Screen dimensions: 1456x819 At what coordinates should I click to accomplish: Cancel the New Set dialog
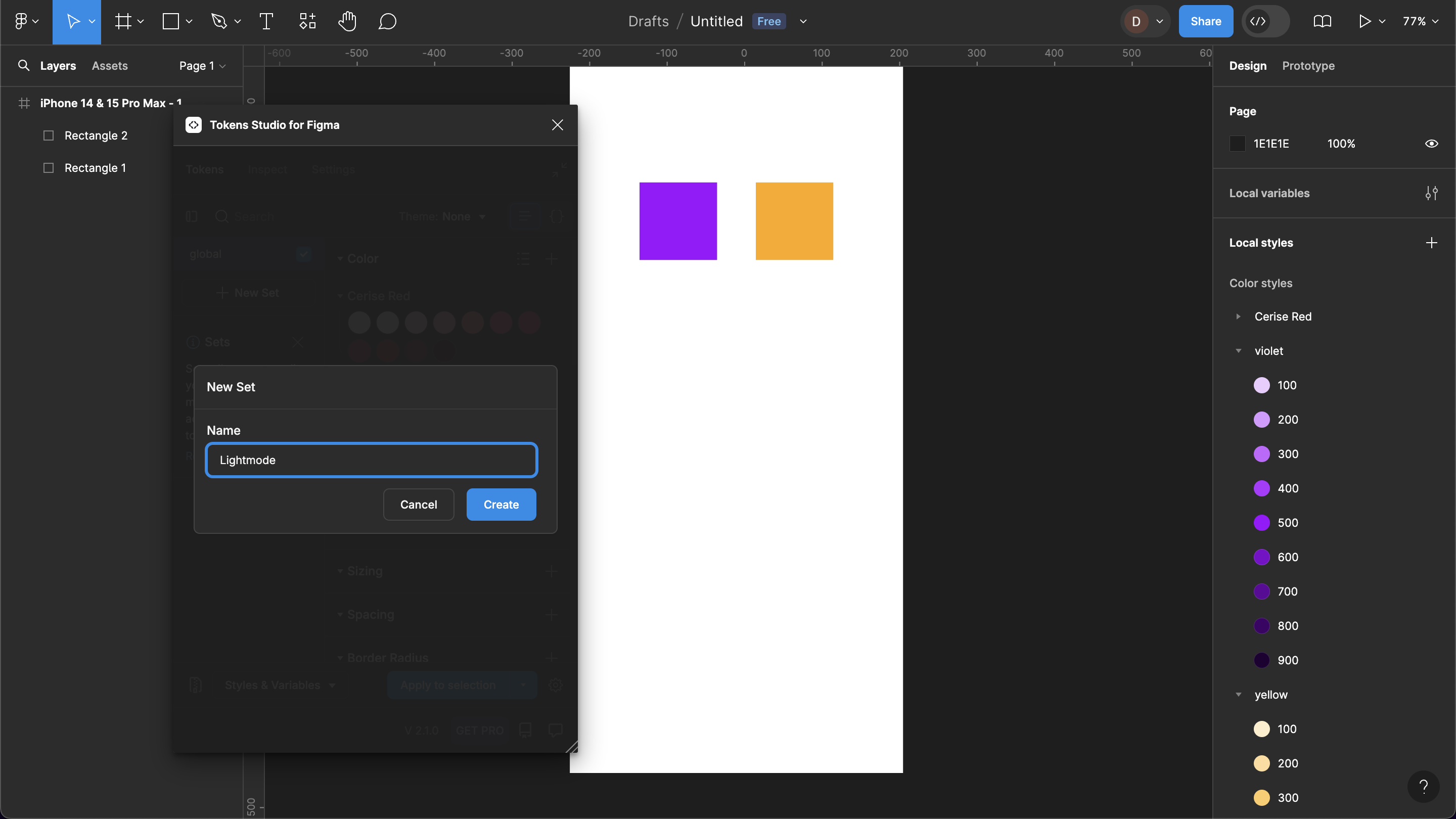click(x=418, y=505)
